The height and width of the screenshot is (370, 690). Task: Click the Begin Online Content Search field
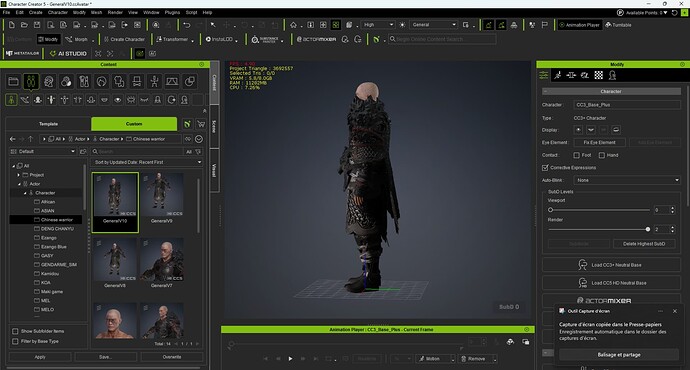click(442, 39)
